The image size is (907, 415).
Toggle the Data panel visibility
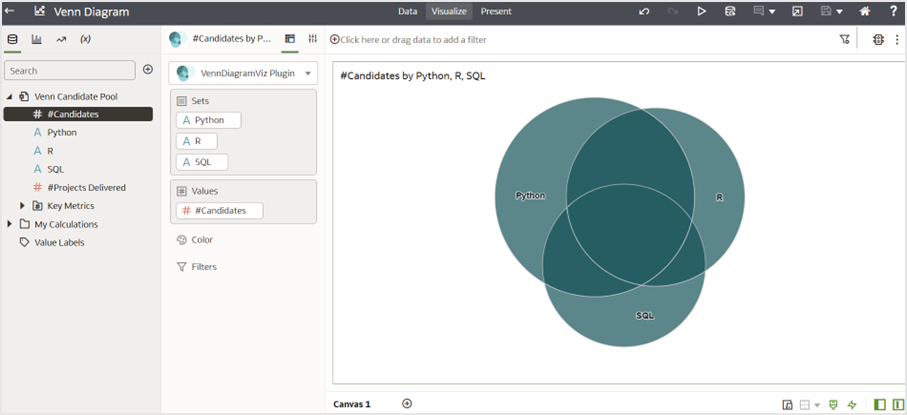pyautogui.click(x=880, y=405)
